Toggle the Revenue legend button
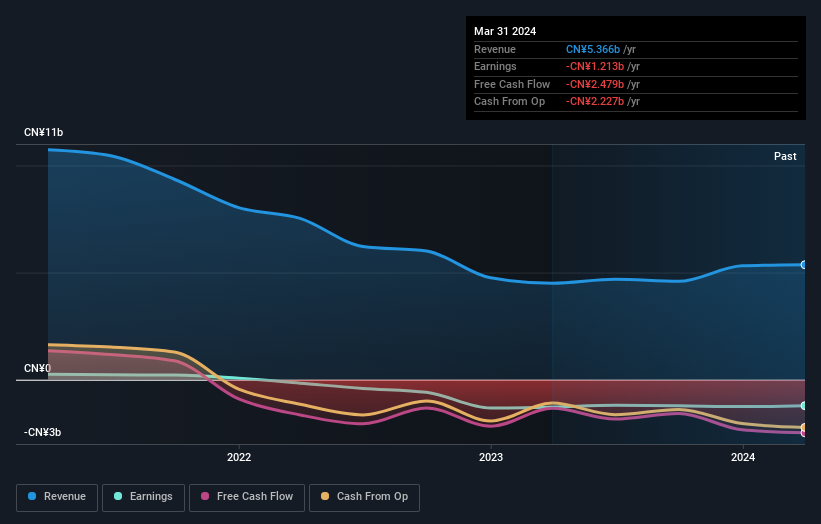The height and width of the screenshot is (524, 821). click(57, 497)
